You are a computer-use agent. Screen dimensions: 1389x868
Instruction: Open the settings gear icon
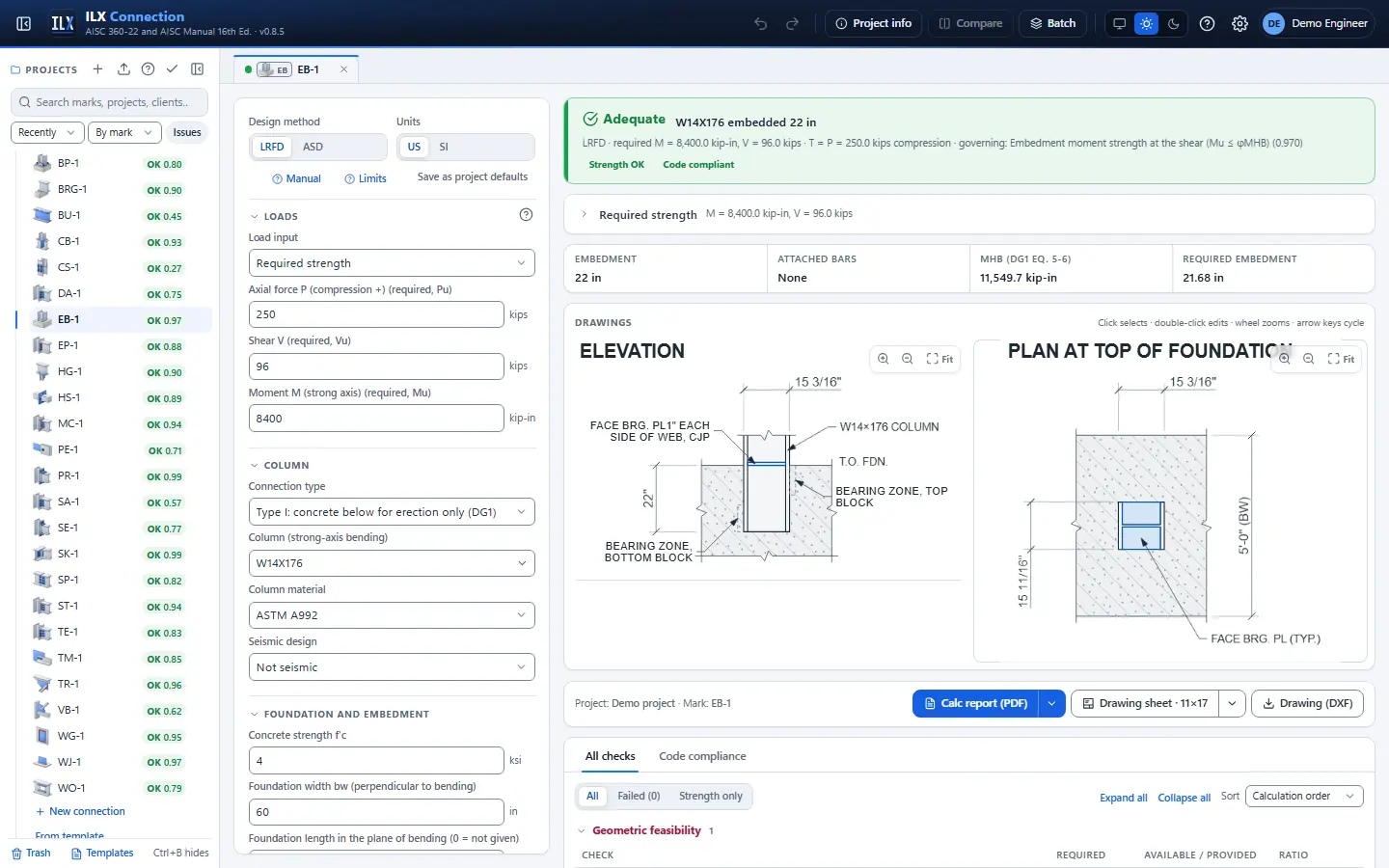pyautogui.click(x=1240, y=23)
